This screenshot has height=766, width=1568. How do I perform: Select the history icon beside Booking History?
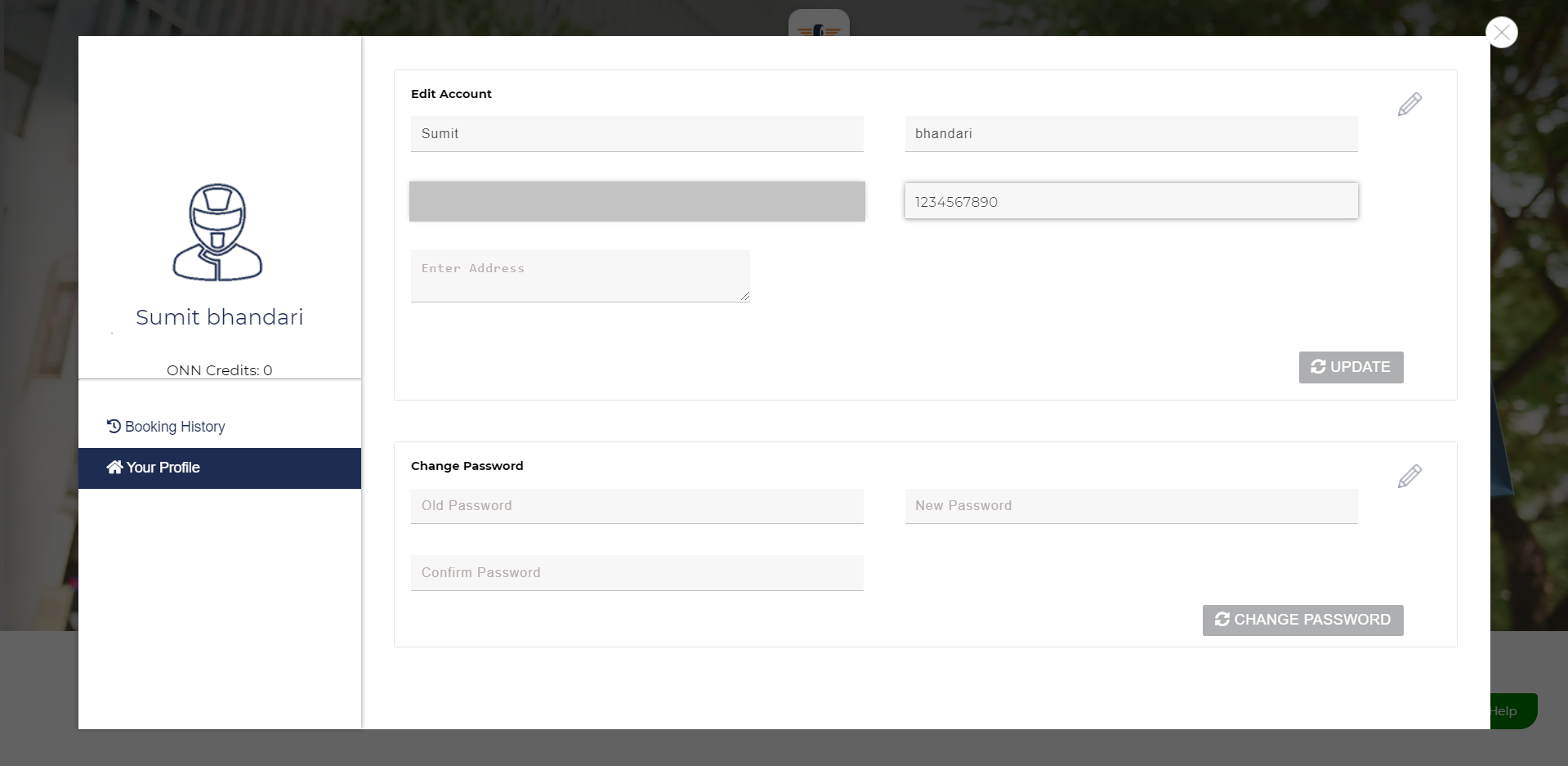pos(113,426)
